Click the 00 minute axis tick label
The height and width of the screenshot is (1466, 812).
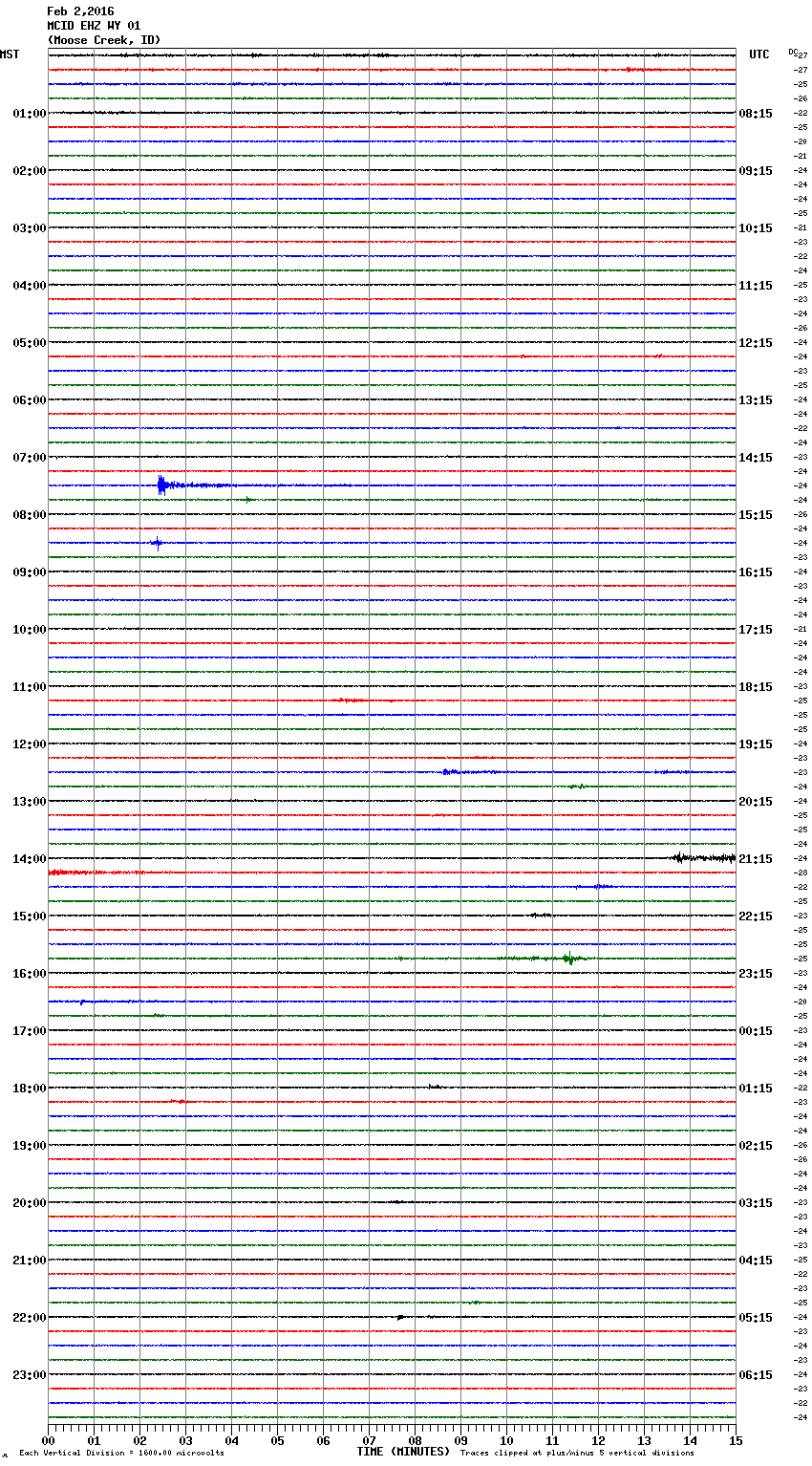point(49,1440)
